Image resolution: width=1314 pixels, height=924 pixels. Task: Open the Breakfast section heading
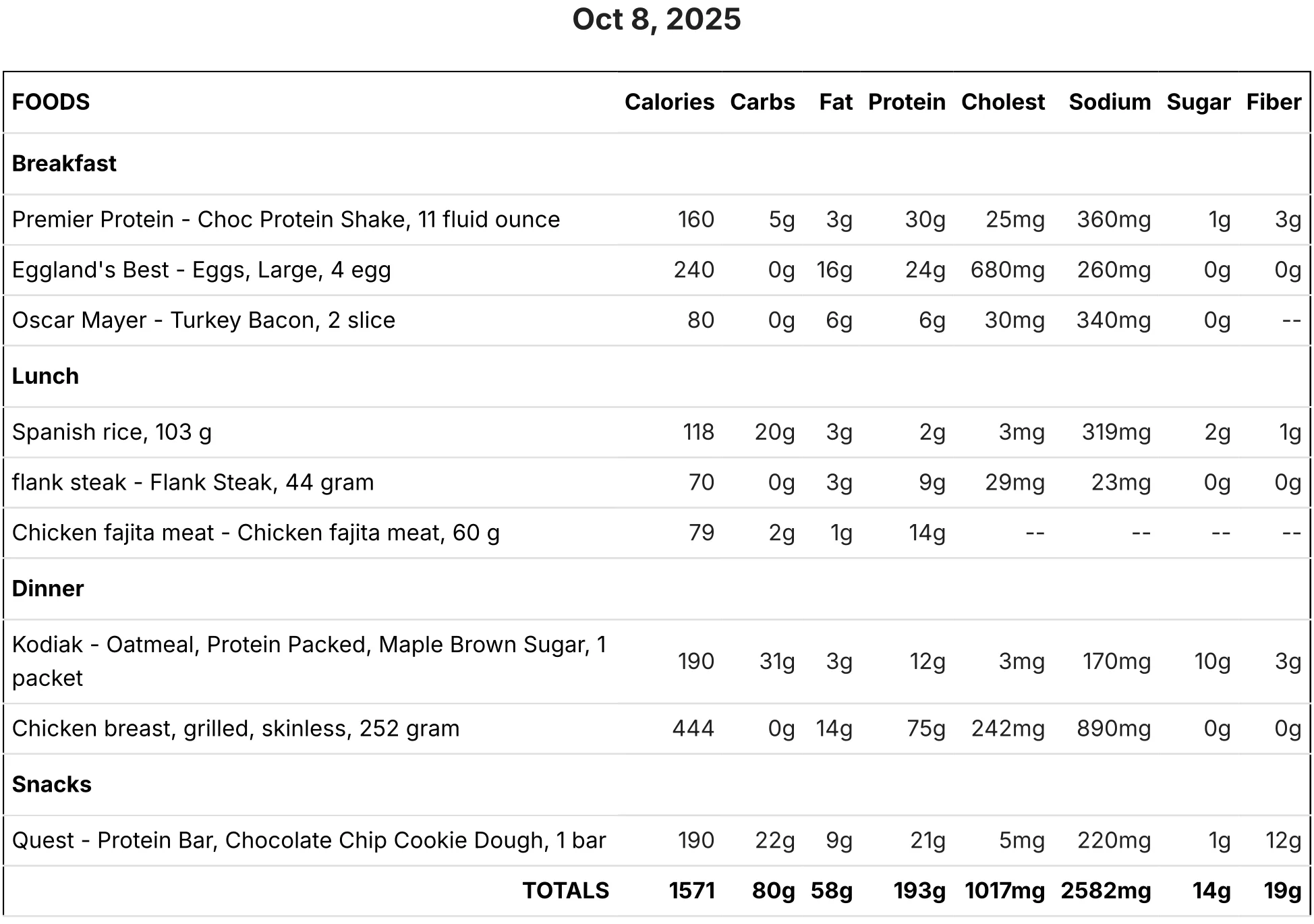64,163
